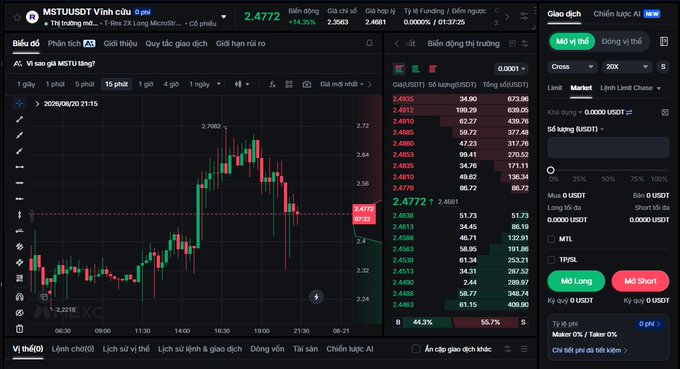Switch to Đóng vị thế mode
The height and width of the screenshot is (369, 680).
click(x=621, y=41)
